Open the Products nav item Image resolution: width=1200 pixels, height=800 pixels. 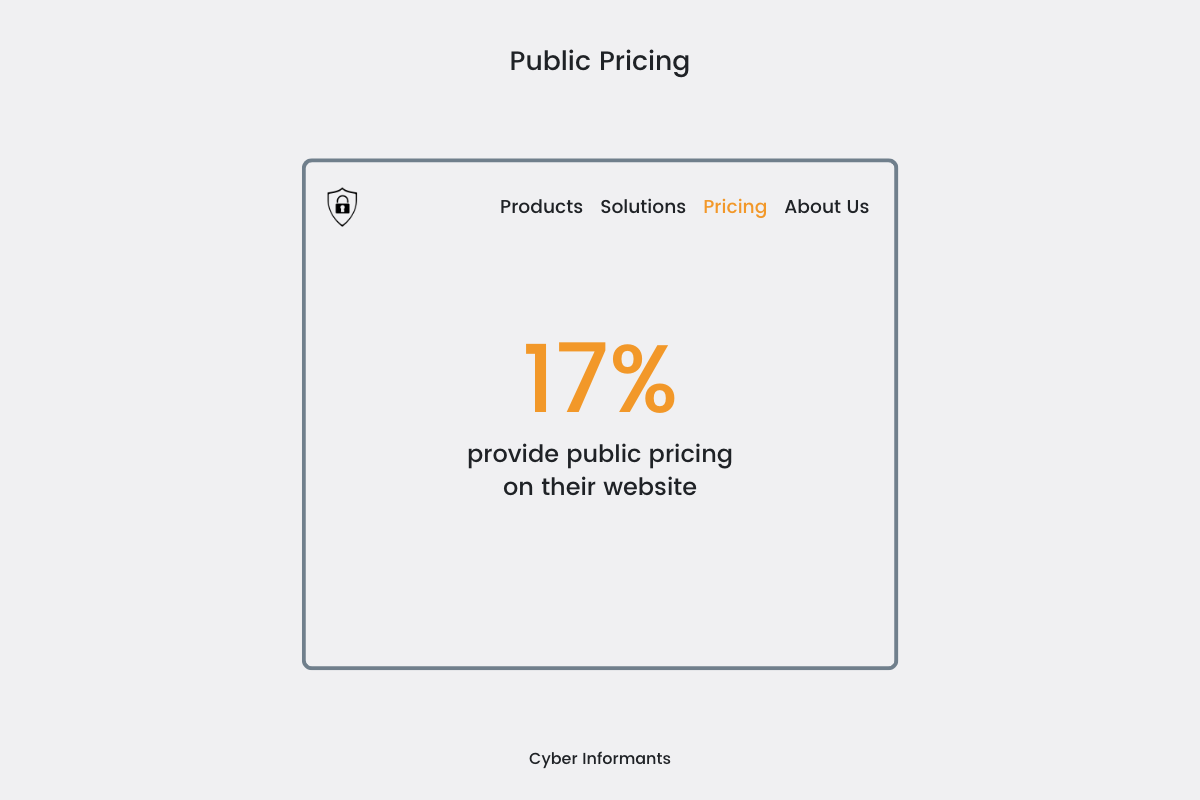tap(541, 207)
